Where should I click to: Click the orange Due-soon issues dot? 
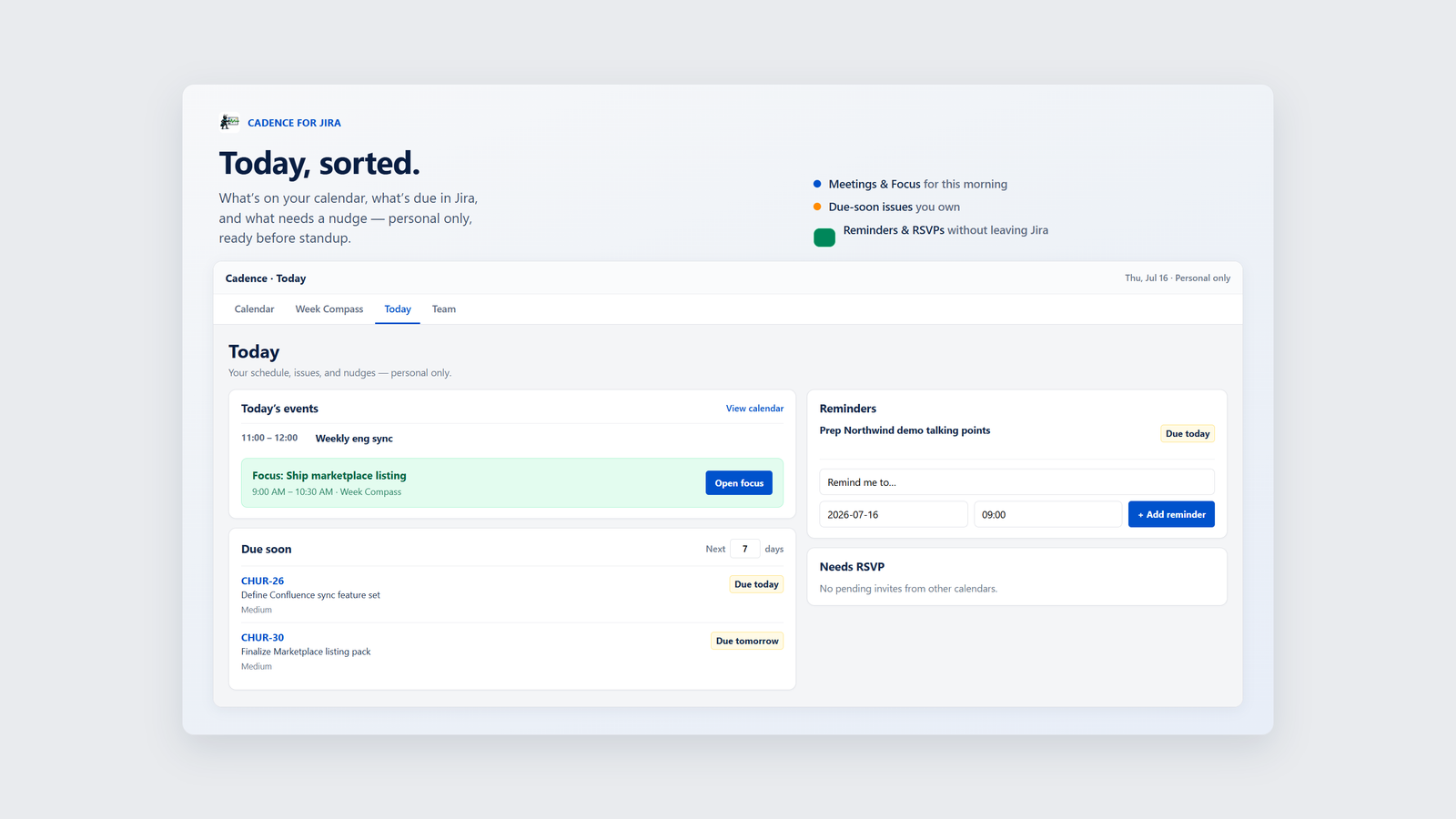click(817, 207)
